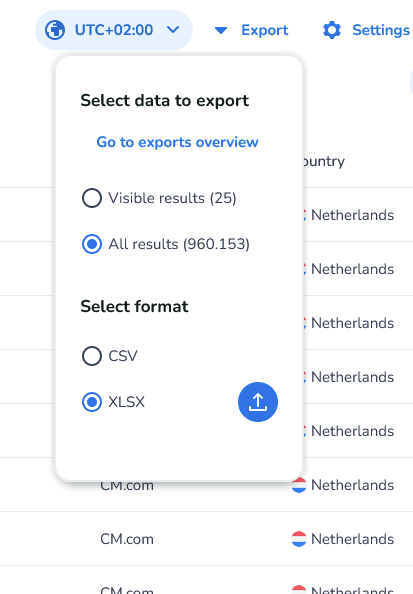This screenshot has height=594, width=413.
Task: Toggle the Export dropdown menu
Action: point(251,30)
